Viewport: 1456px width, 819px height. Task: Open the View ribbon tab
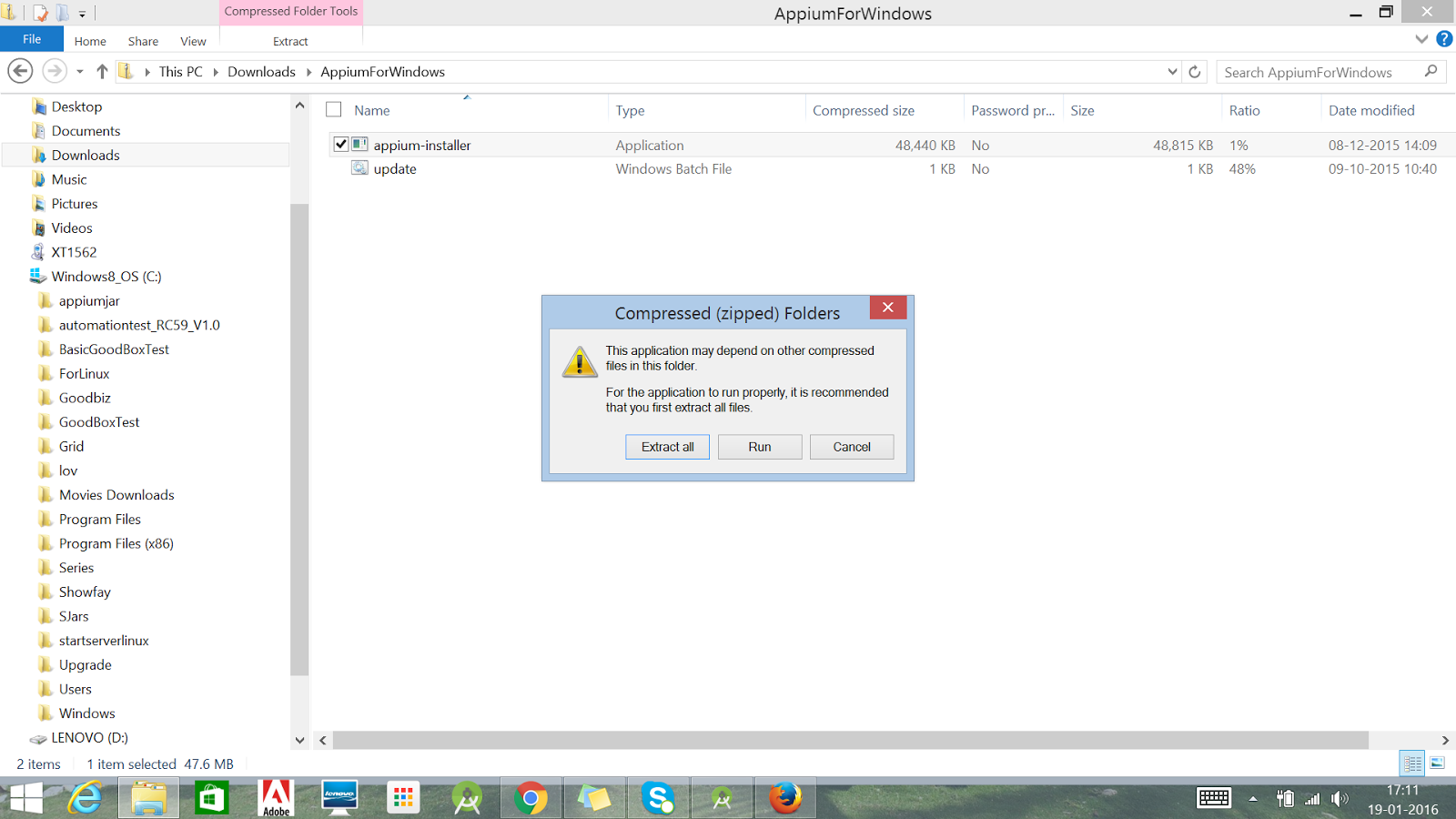click(x=193, y=41)
